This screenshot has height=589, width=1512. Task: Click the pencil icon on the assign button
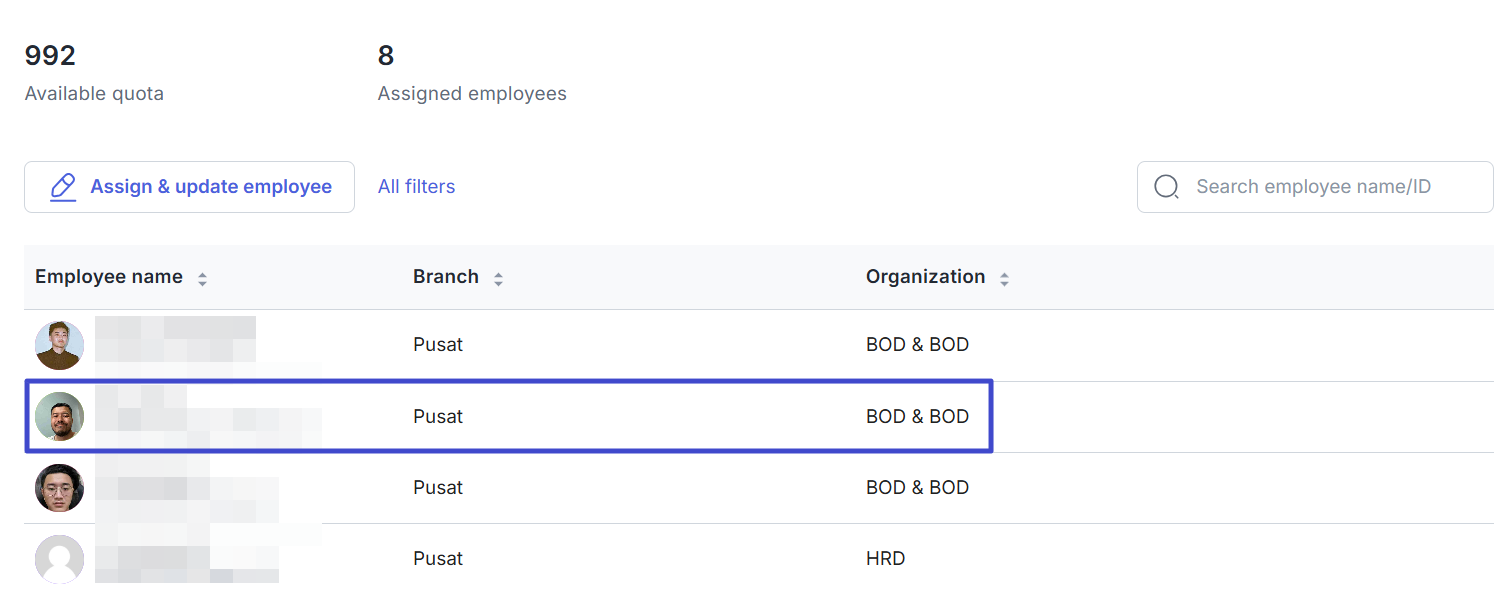63,187
